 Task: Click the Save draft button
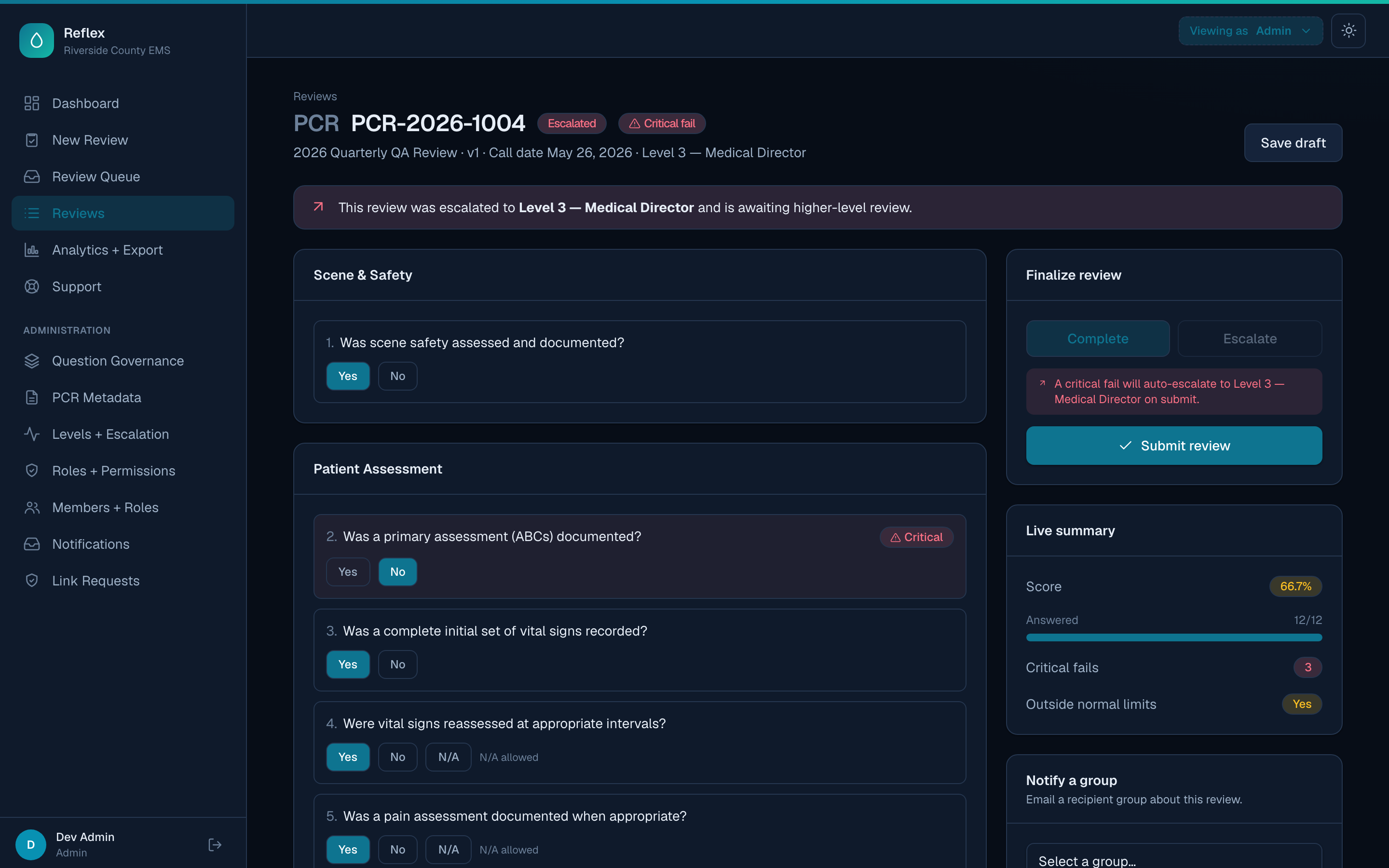point(1293,143)
